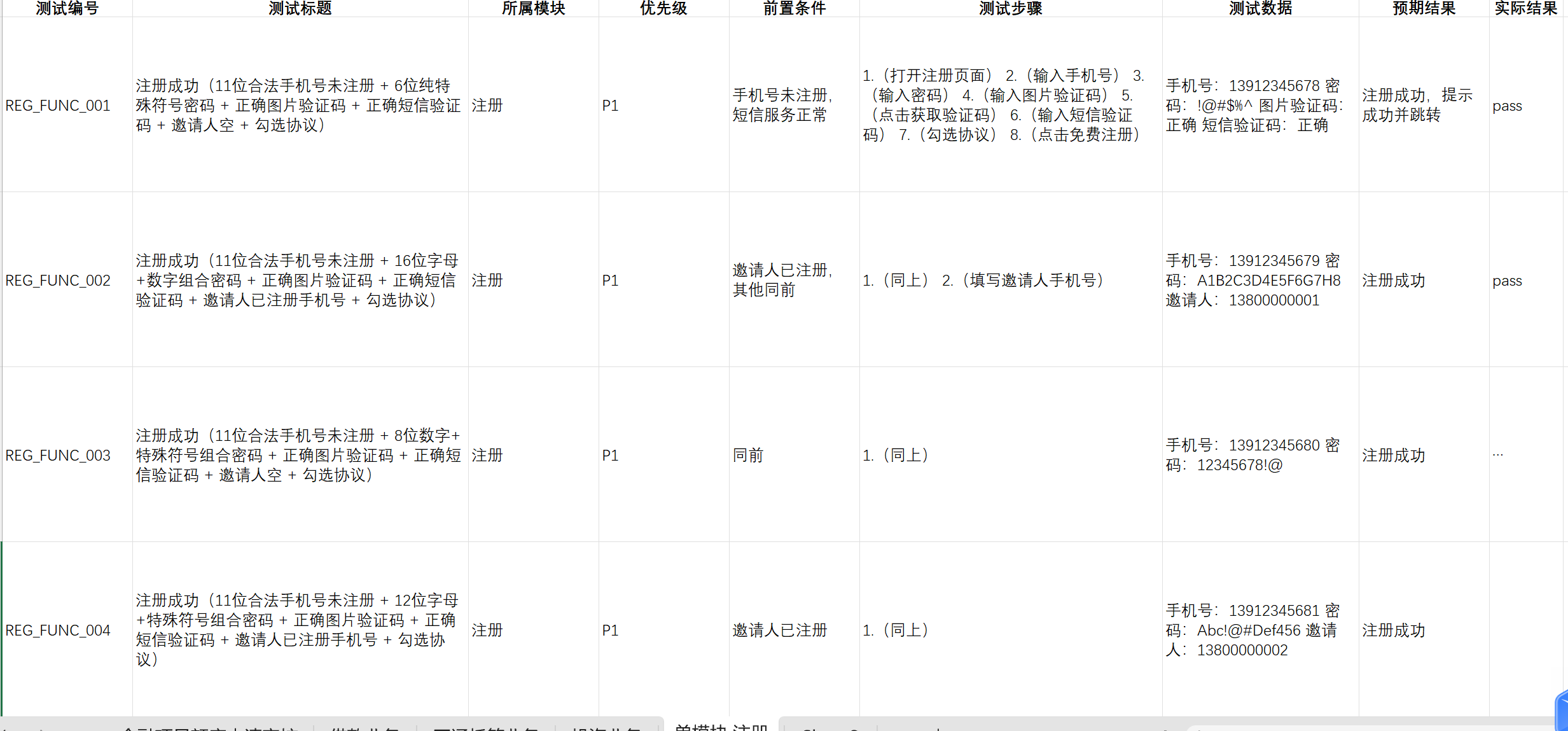Select the 前置条件 header cell
This screenshot has height=731, width=1568.
click(x=794, y=8)
